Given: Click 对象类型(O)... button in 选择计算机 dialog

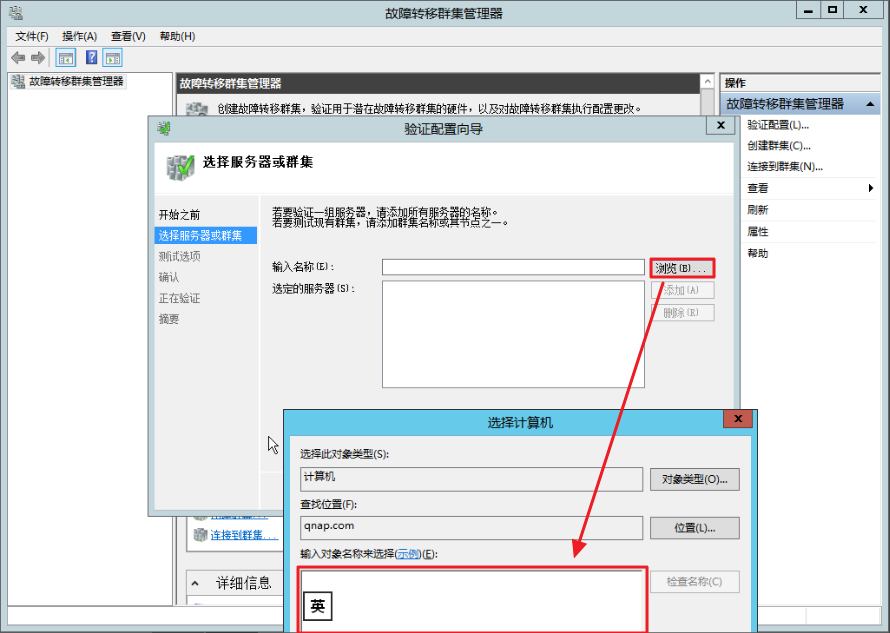Looking at the screenshot, I should 695,480.
